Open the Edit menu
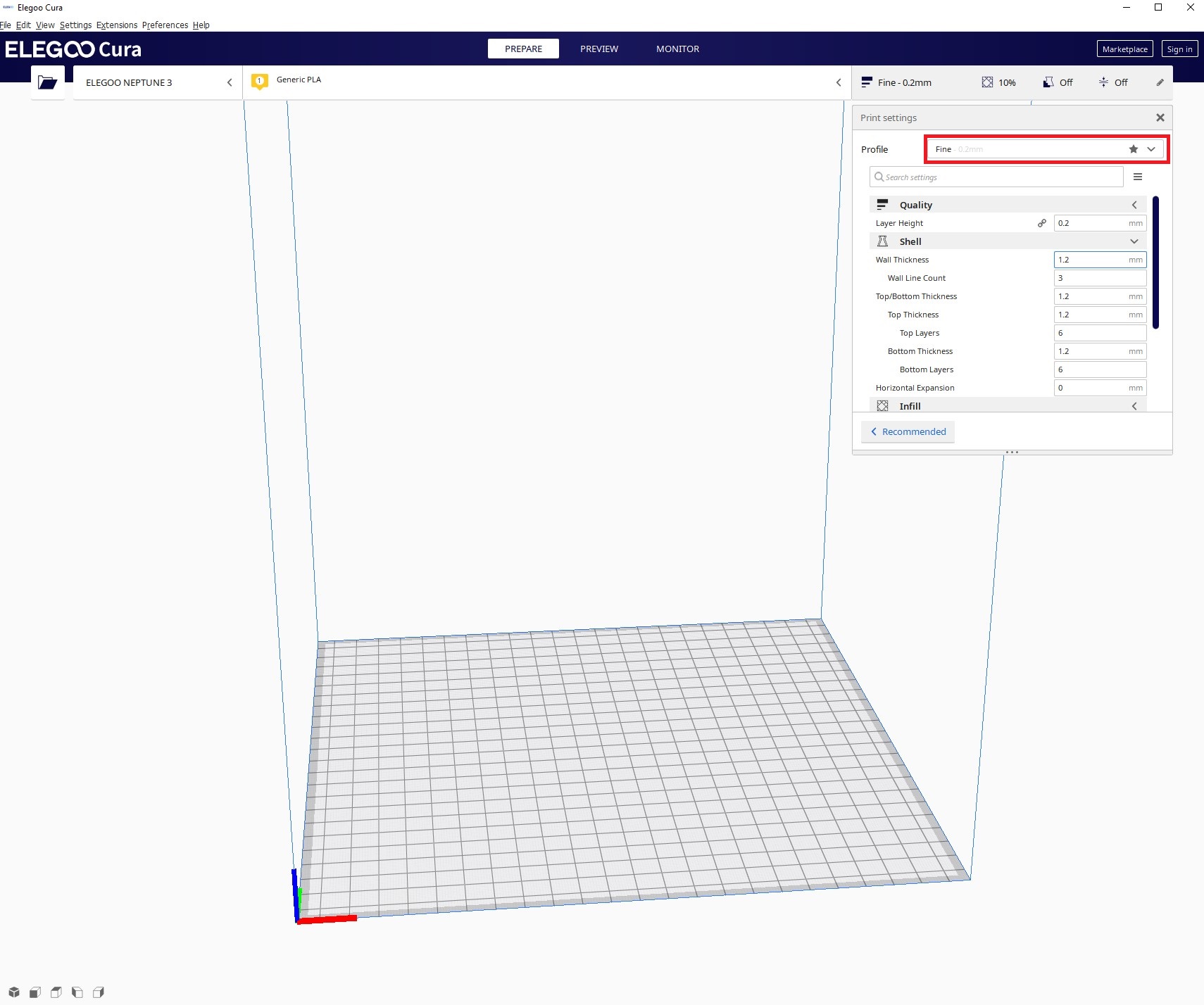1204x1005 pixels. click(x=23, y=25)
